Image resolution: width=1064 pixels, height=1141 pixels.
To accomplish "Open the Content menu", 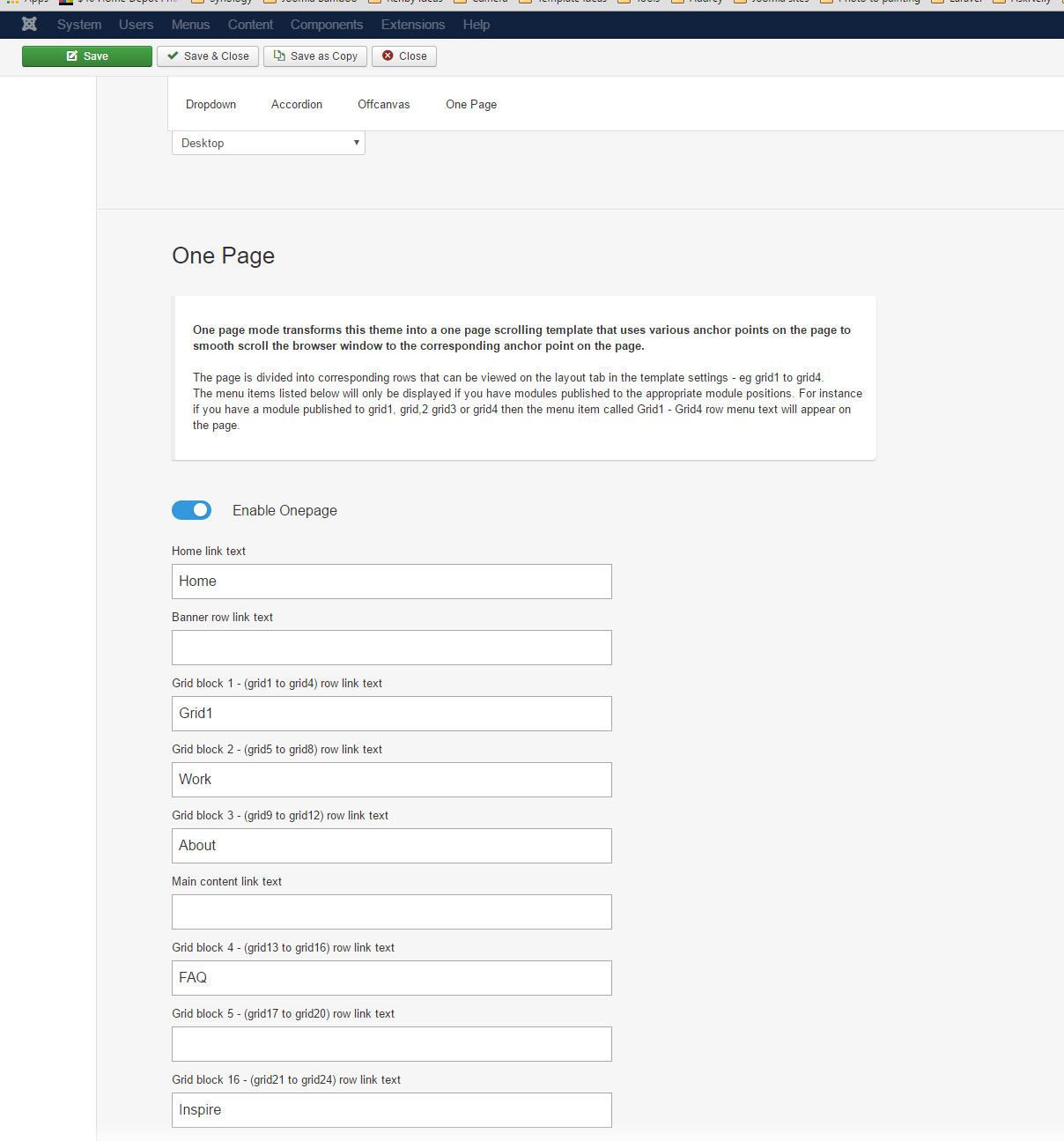I will 250,25.
